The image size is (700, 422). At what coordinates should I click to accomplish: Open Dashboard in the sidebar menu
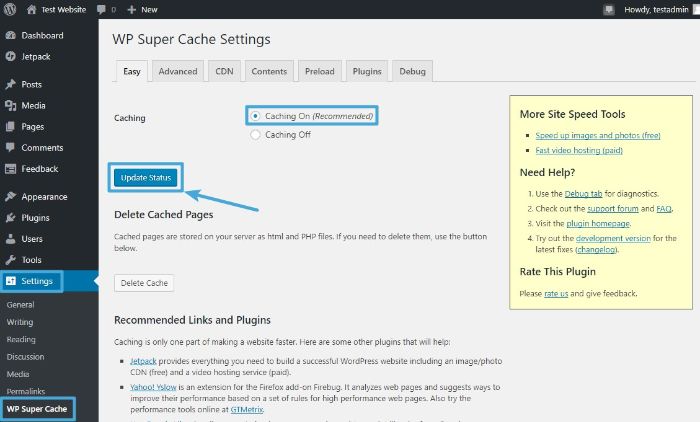click(x=42, y=35)
